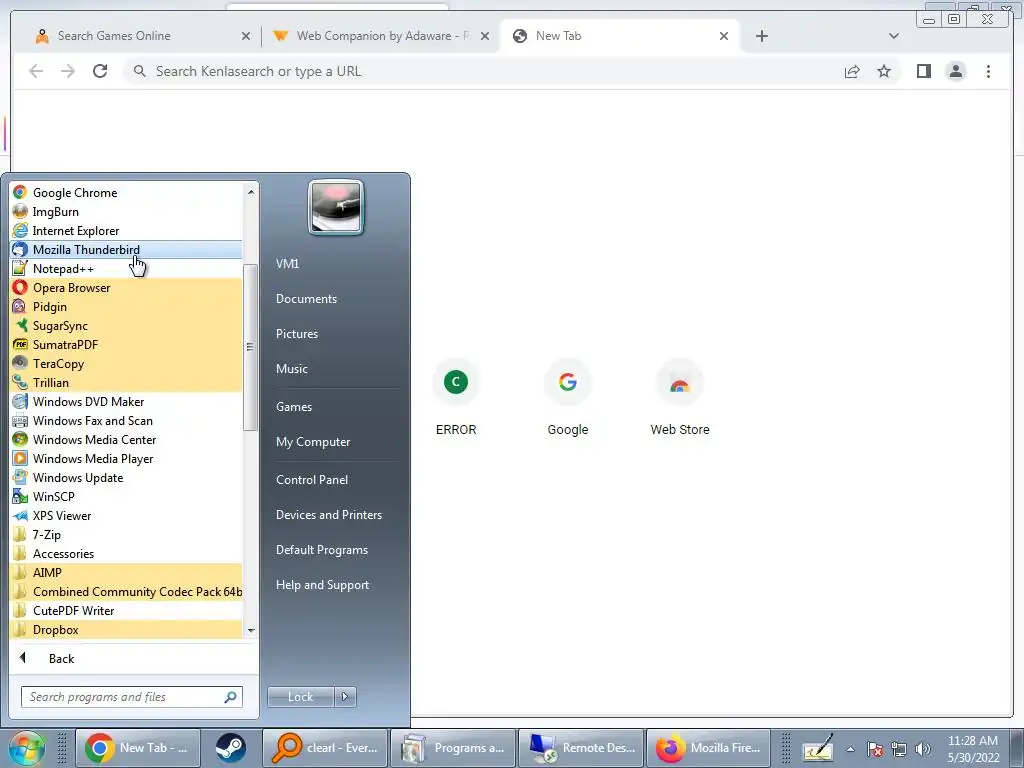1024x768 pixels.
Task: Open the Music library link
Action: point(291,369)
